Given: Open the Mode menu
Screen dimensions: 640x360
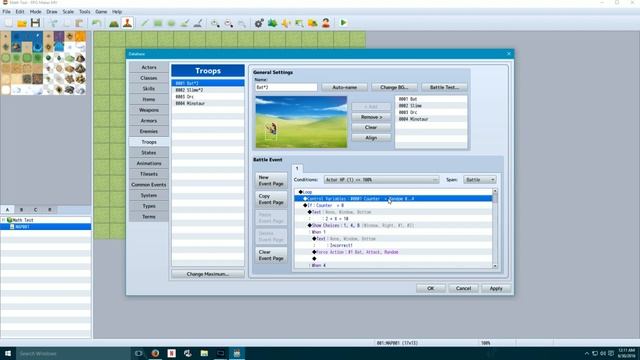Looking at the screenshot, I should pyautogui.click(x=36, y=12).
